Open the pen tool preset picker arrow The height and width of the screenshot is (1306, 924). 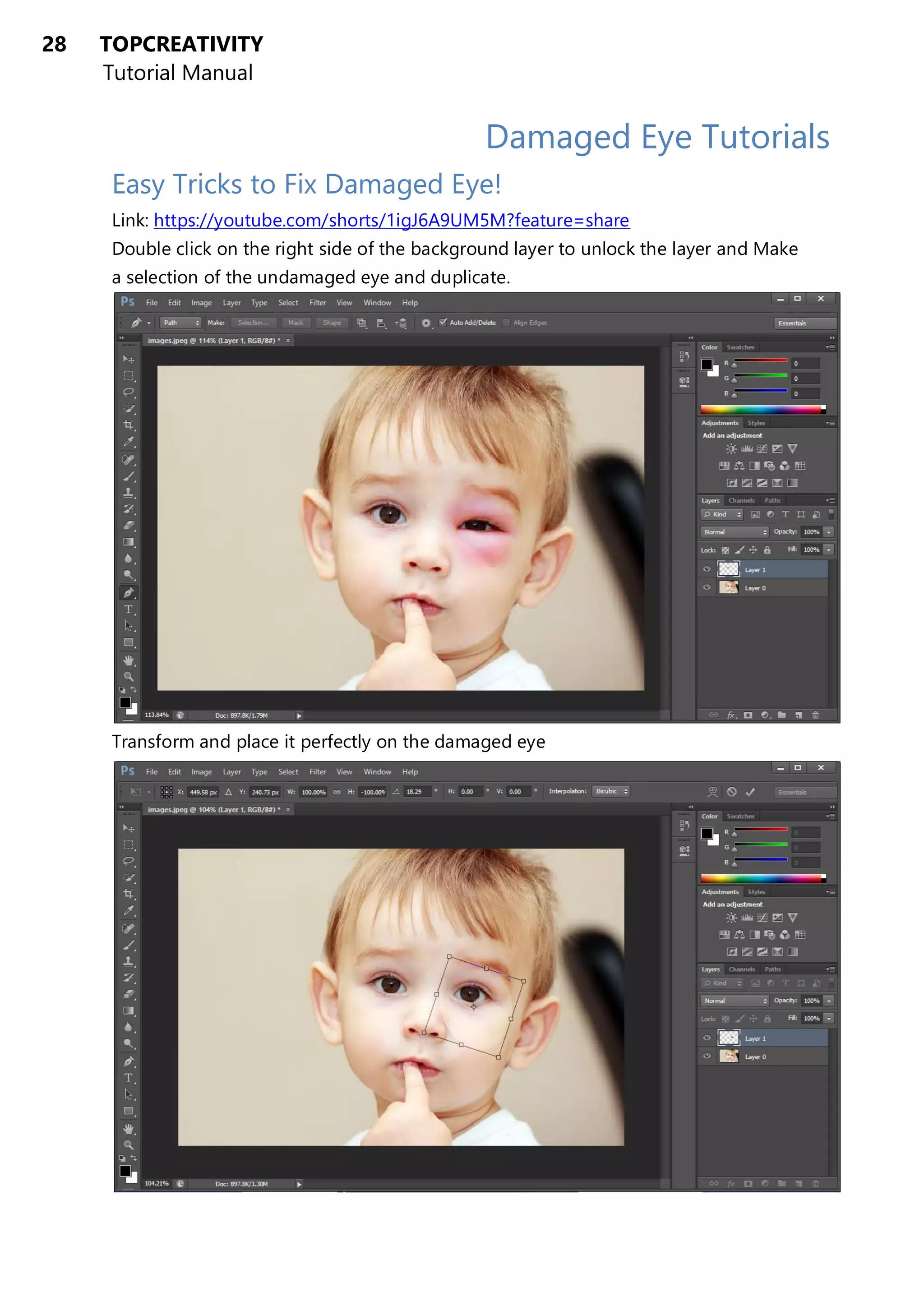(149, 323)
